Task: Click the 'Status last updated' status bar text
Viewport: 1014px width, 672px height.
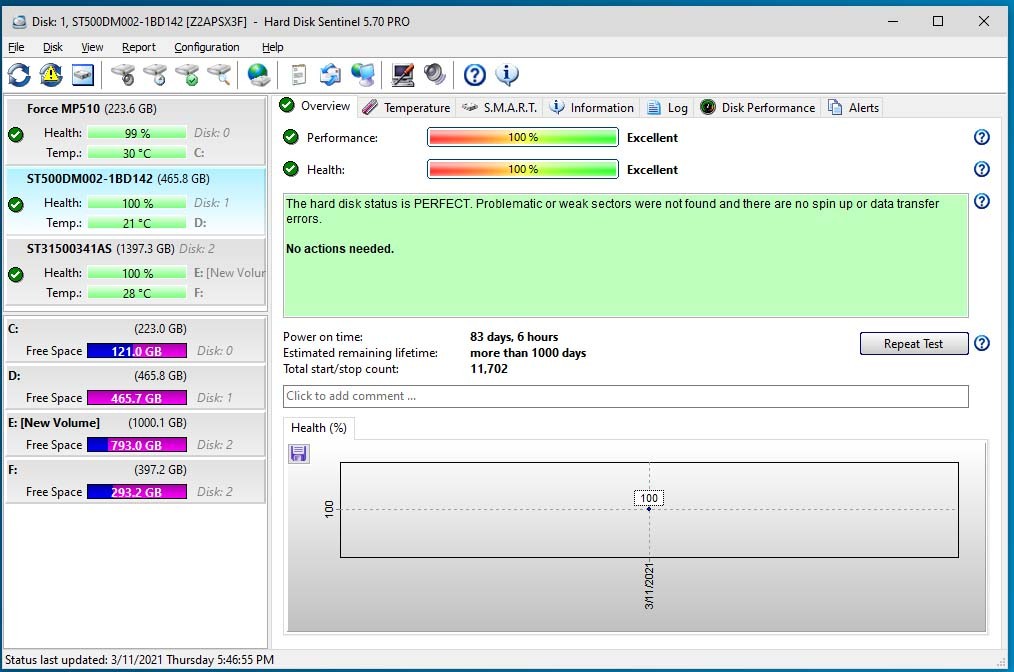Action: (x=139, y=660)
